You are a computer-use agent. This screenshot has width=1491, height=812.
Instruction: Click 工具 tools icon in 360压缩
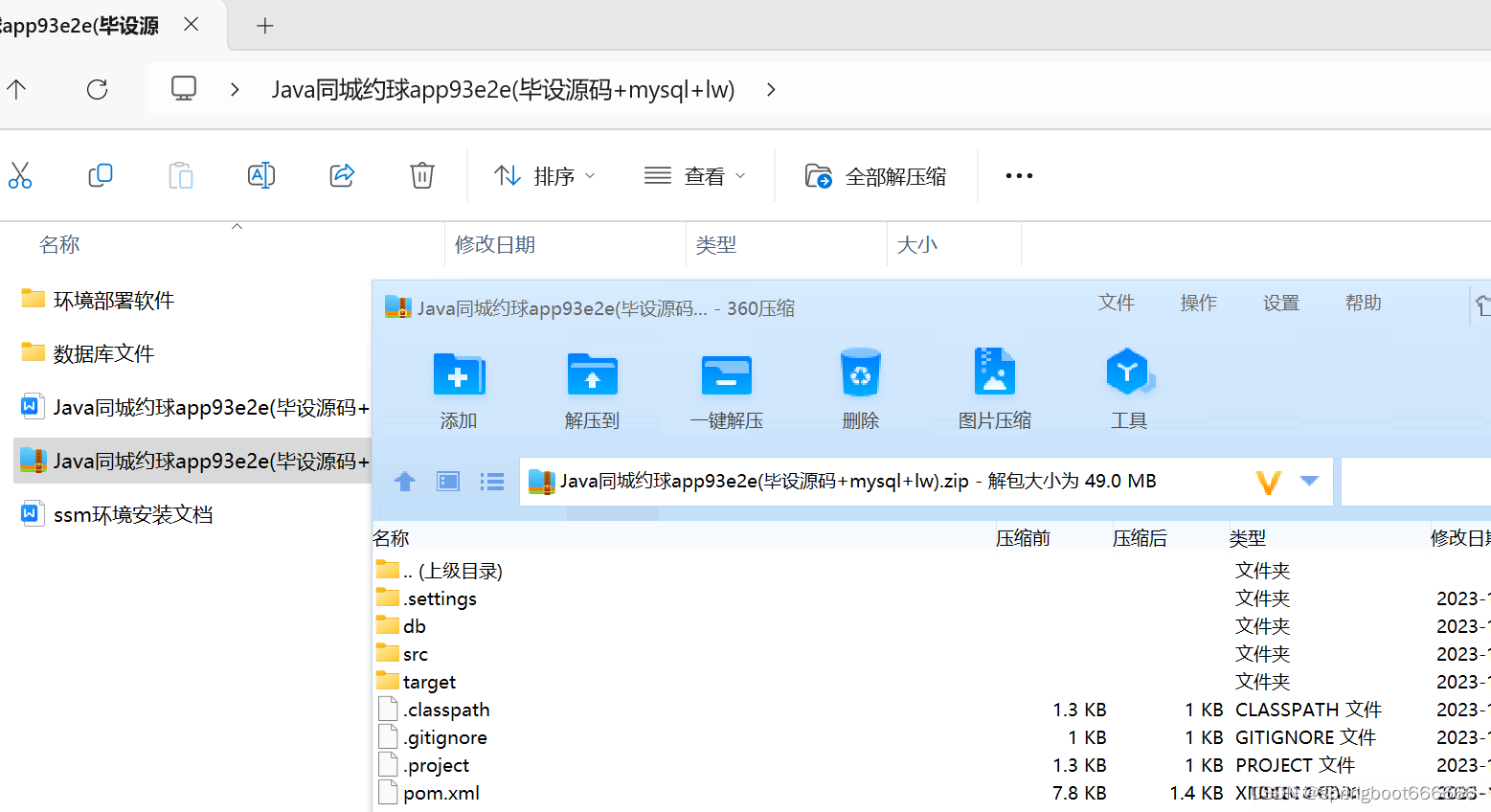click(1129, 390)
